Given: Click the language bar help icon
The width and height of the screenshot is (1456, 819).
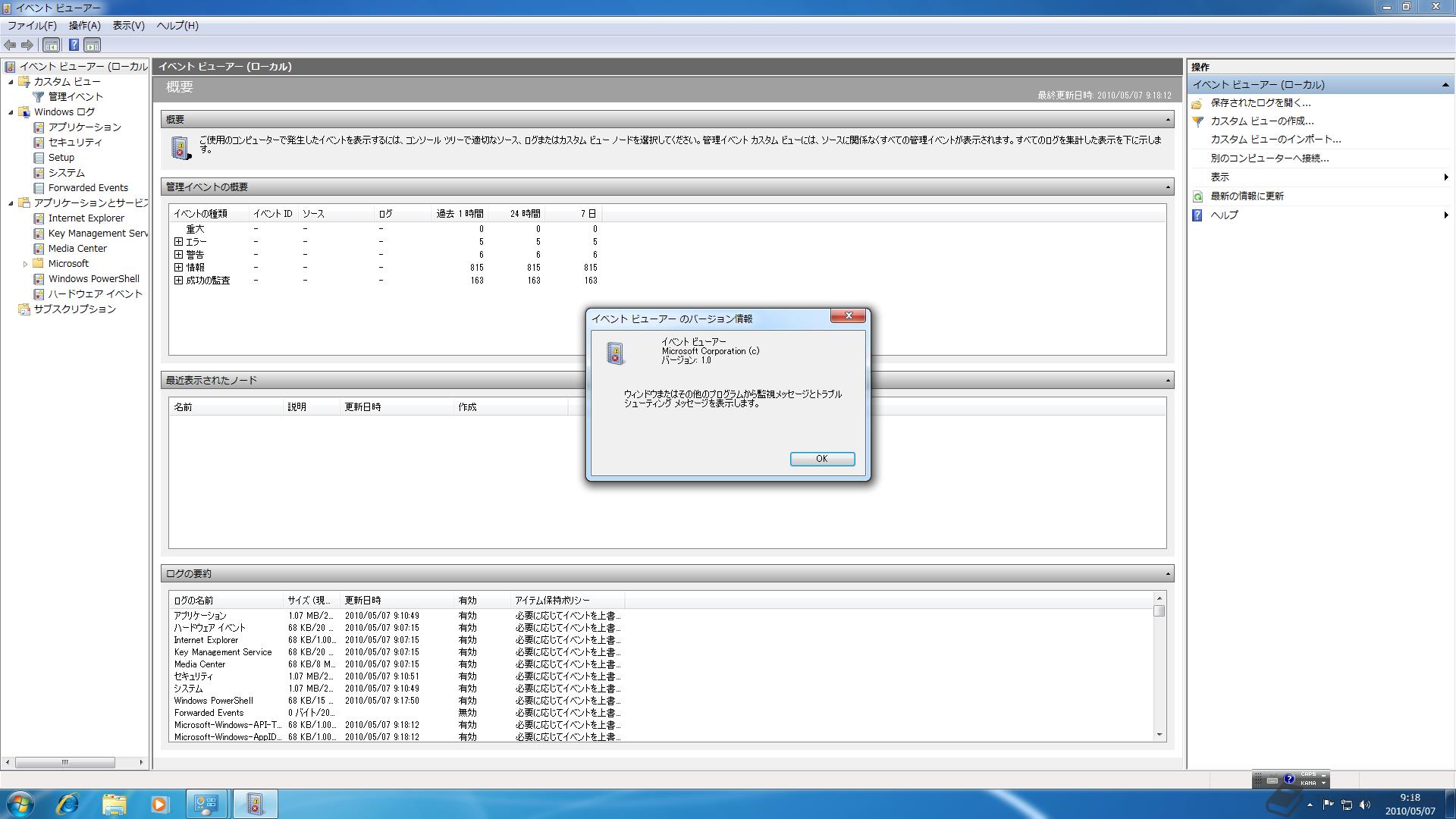Looking at the screenshot, I should tap(1288, 779).
